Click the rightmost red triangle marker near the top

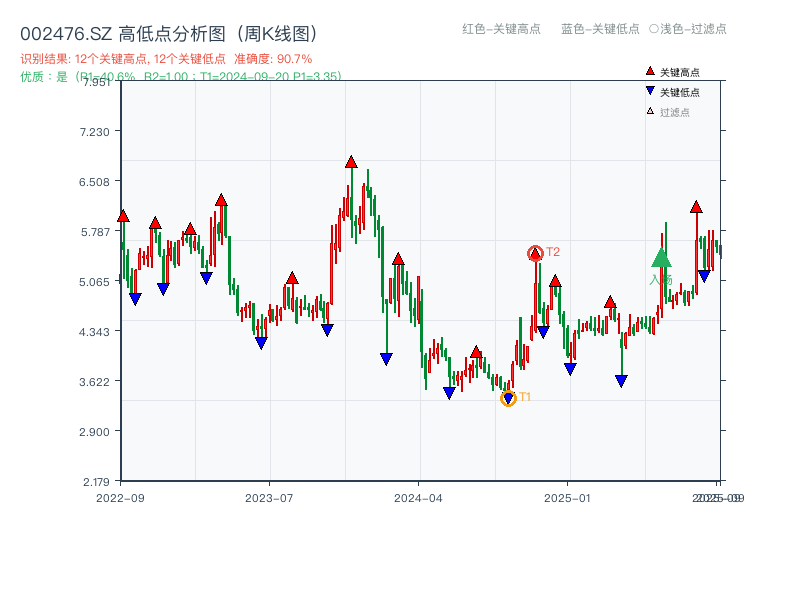696,208
